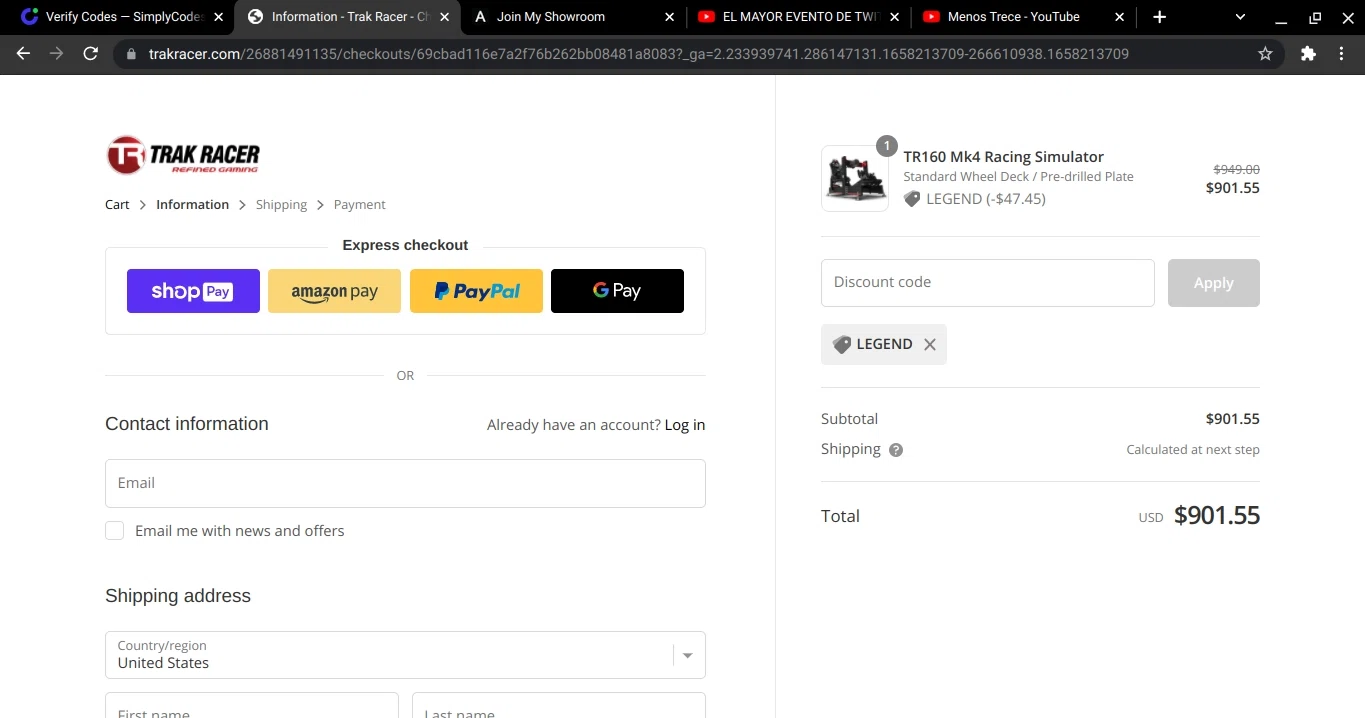Image resolution: width=1365 pixels, height=718 pixels.
Task: Click the strikethrough $949.00 price
Action: point(1236,170)
